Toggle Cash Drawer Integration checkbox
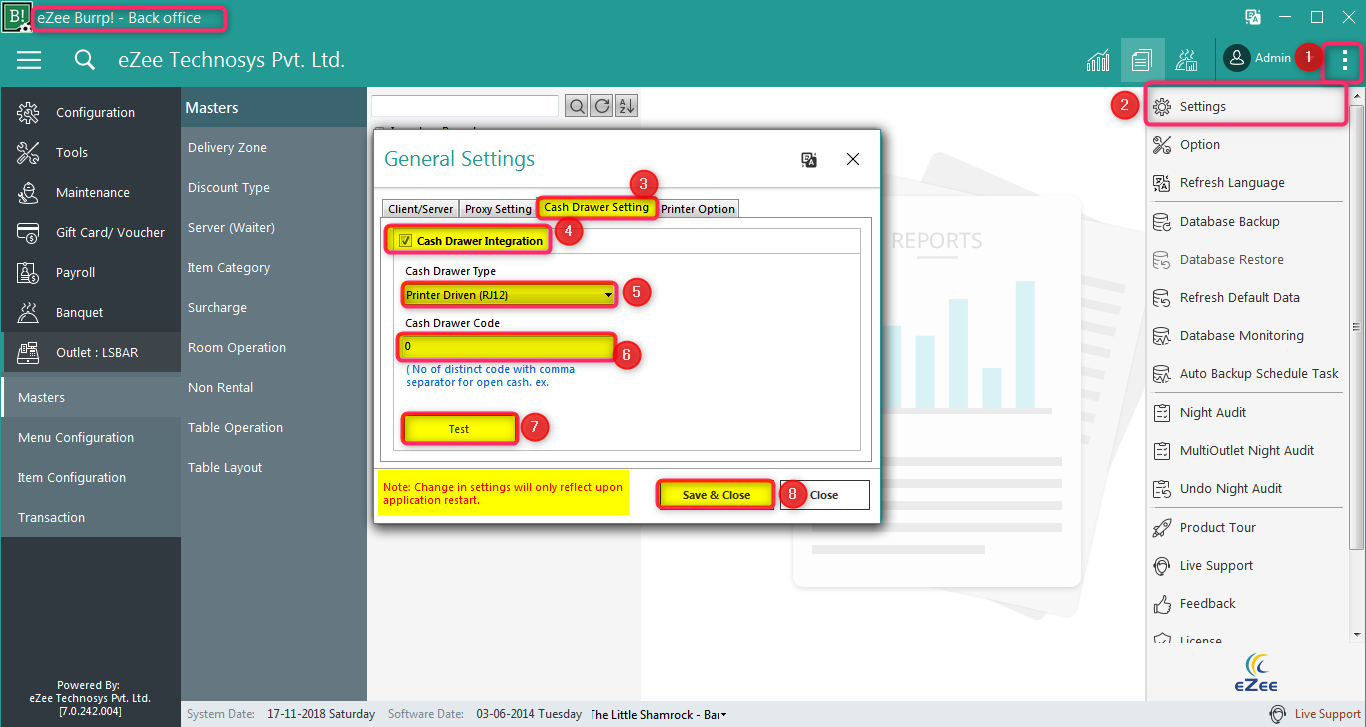Screen dimensions: 1366x727 tap(405, 241)
